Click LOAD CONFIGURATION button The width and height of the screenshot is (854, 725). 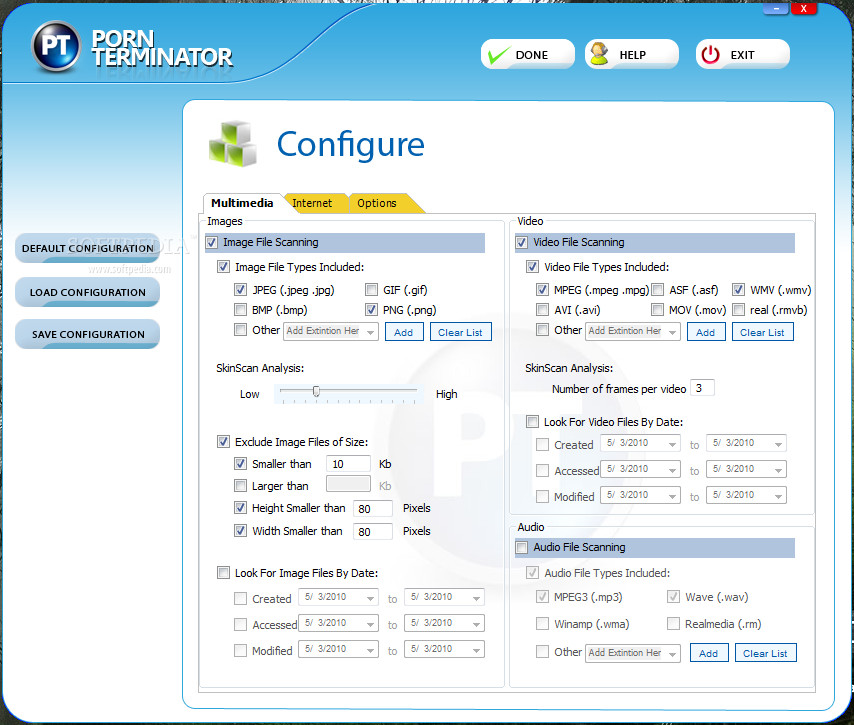pyautogui.click(x=88, y=293)
